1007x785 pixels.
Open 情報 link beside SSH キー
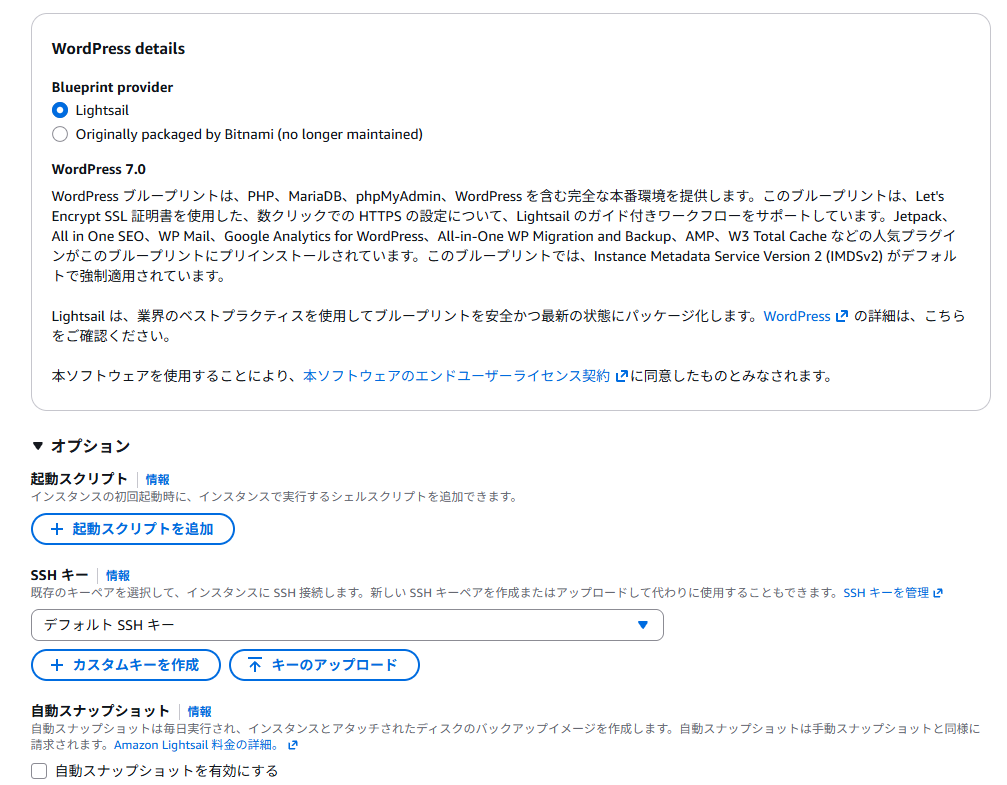(x=118, y=576)
